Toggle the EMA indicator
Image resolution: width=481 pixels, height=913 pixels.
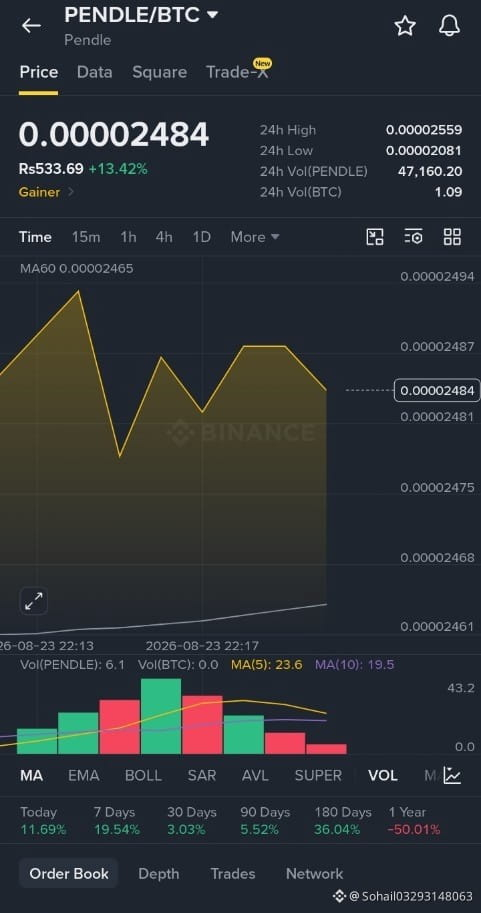83,776
